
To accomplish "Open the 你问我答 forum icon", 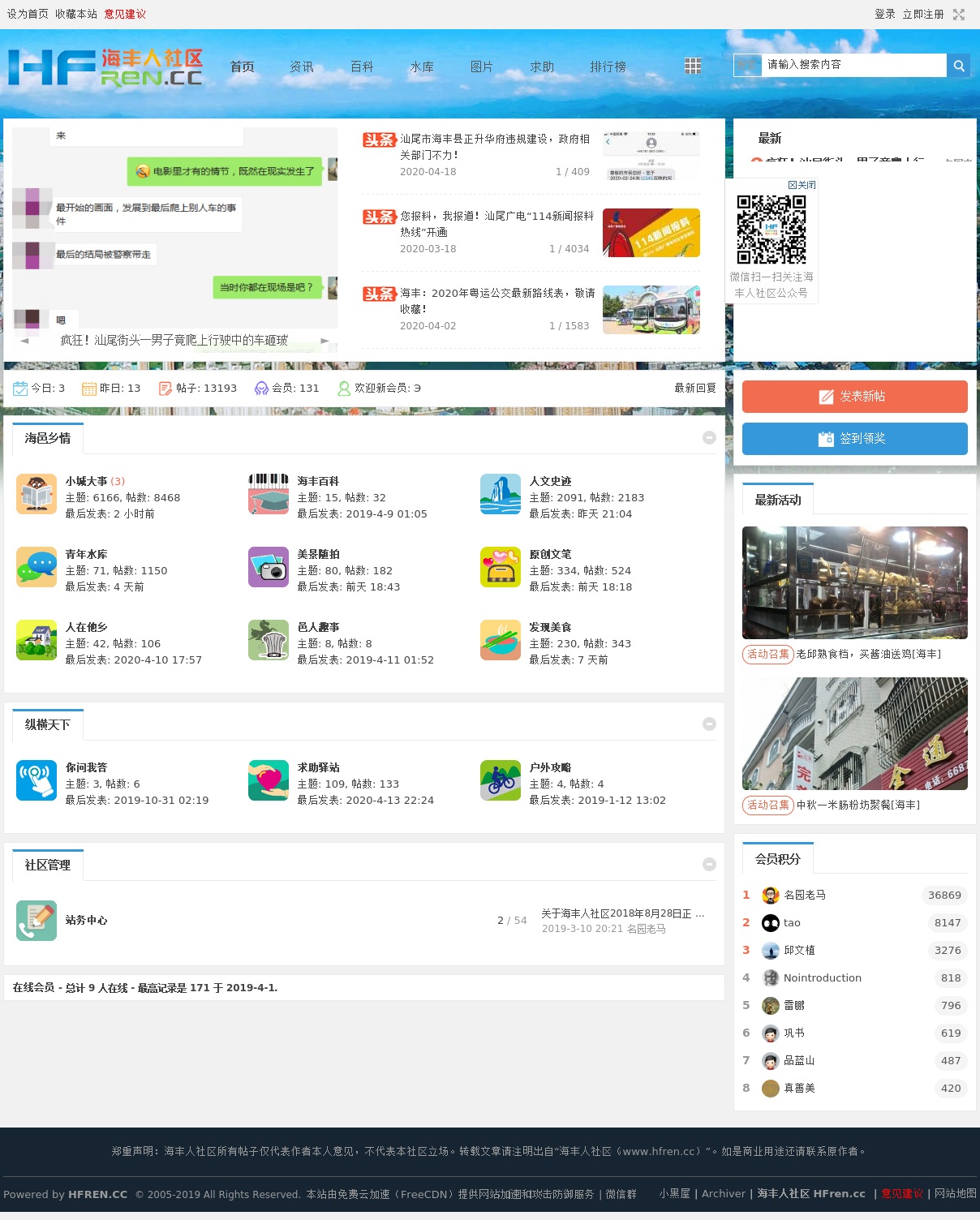I will pyautogui.click(x=37, y=780).
